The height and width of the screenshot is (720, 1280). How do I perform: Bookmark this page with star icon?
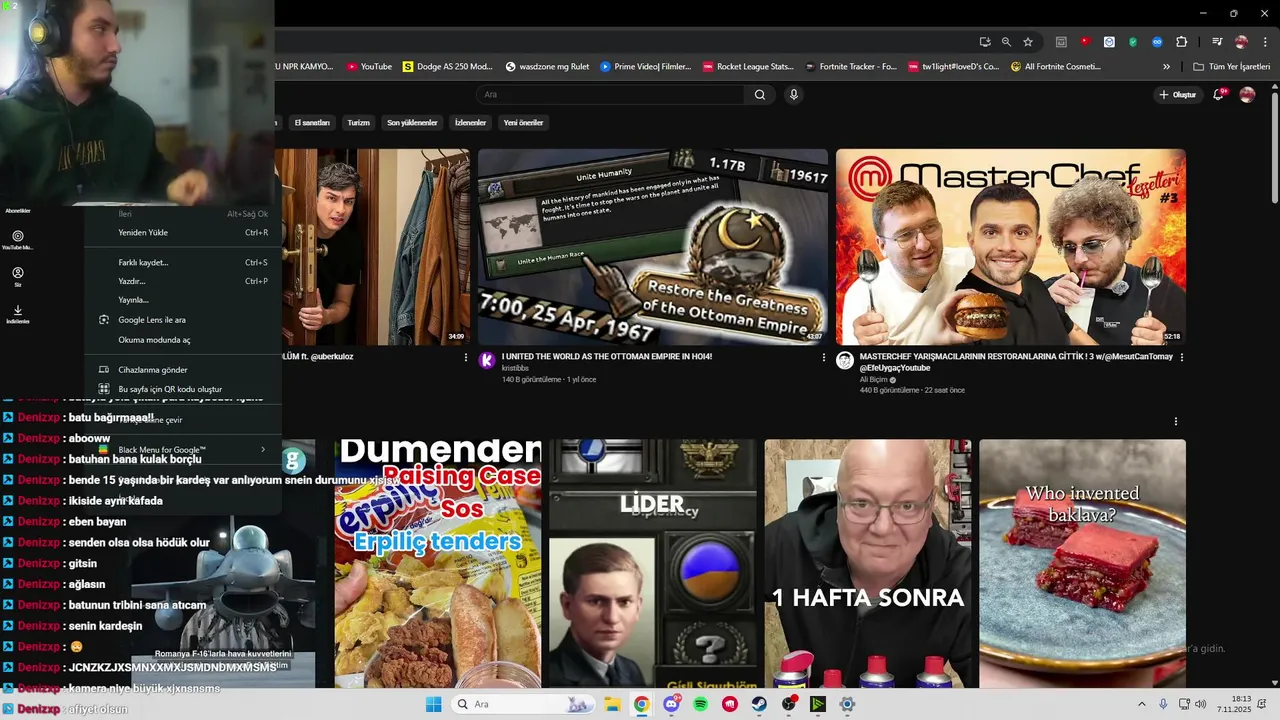[1027, 42]
